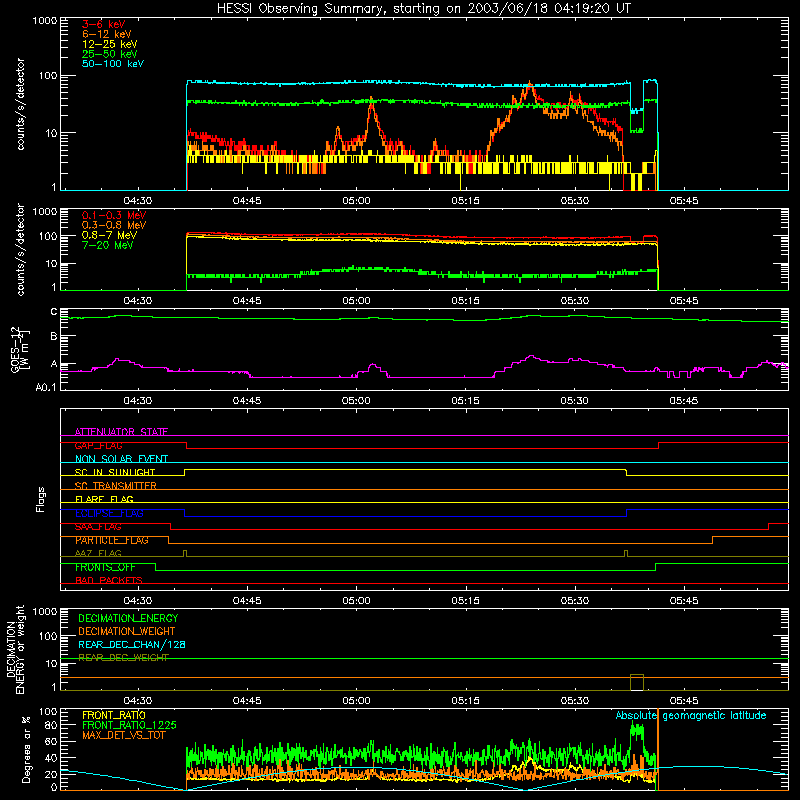Viewport: 800px width, 800px height.
Task: Select the DECIMATION_ENERGY legend label
Action: 128,618
